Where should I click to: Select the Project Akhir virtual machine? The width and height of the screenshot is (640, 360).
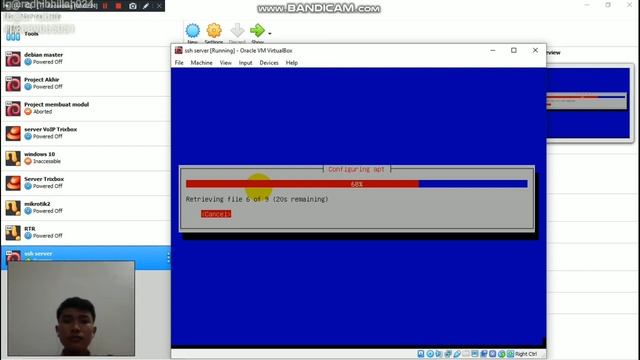[x=86, y=83]
